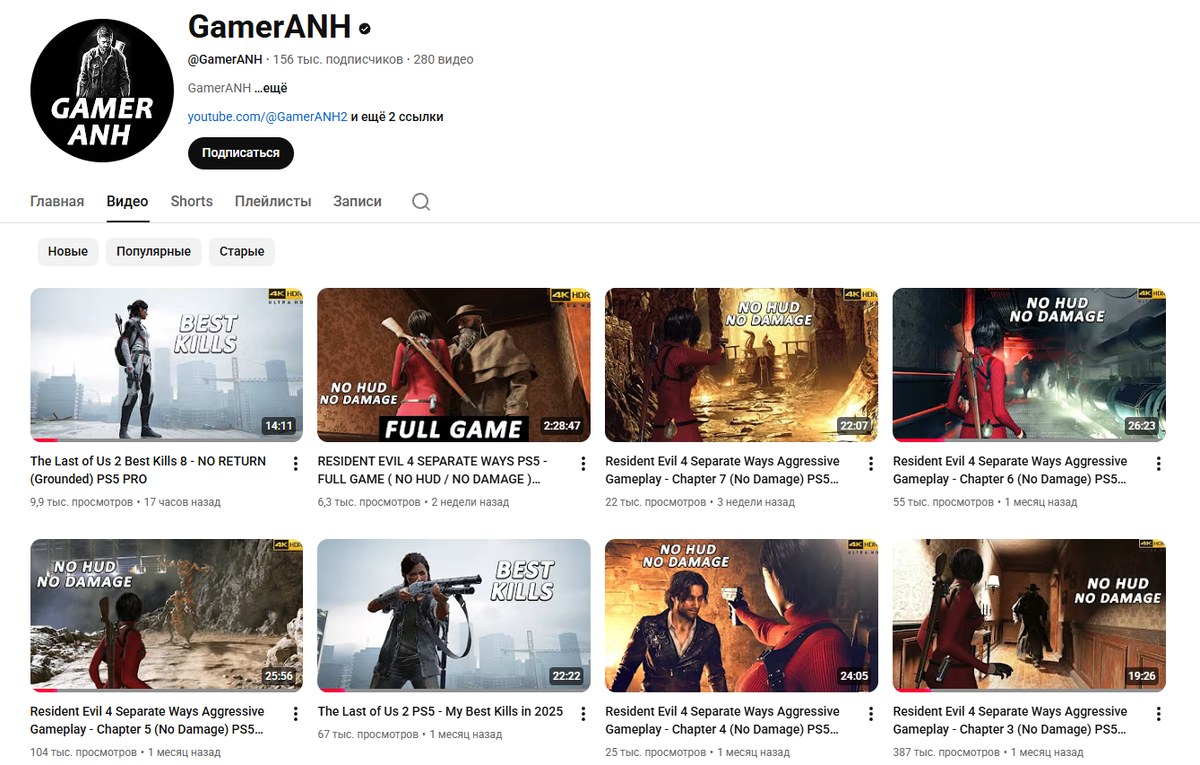Open options menu for Last of Us 2 Best Kills 8
Image resolution: width=1200 pixels, height=765 pixels.
click(x=295, y=463)
